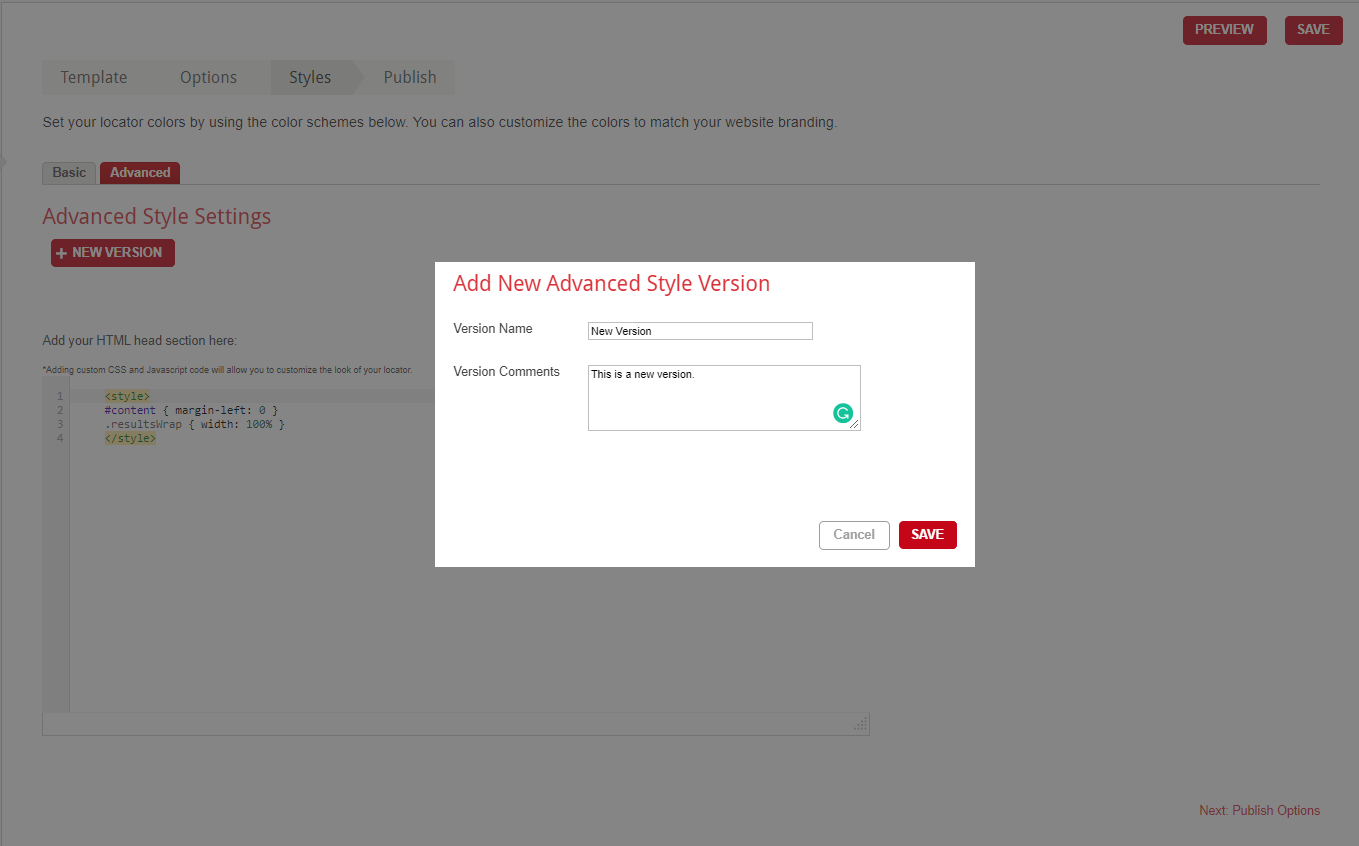Click the code editor resize grip
The height and width of the screenshot is (846, 1359).
pyautogui.click(x=860, y=725)
